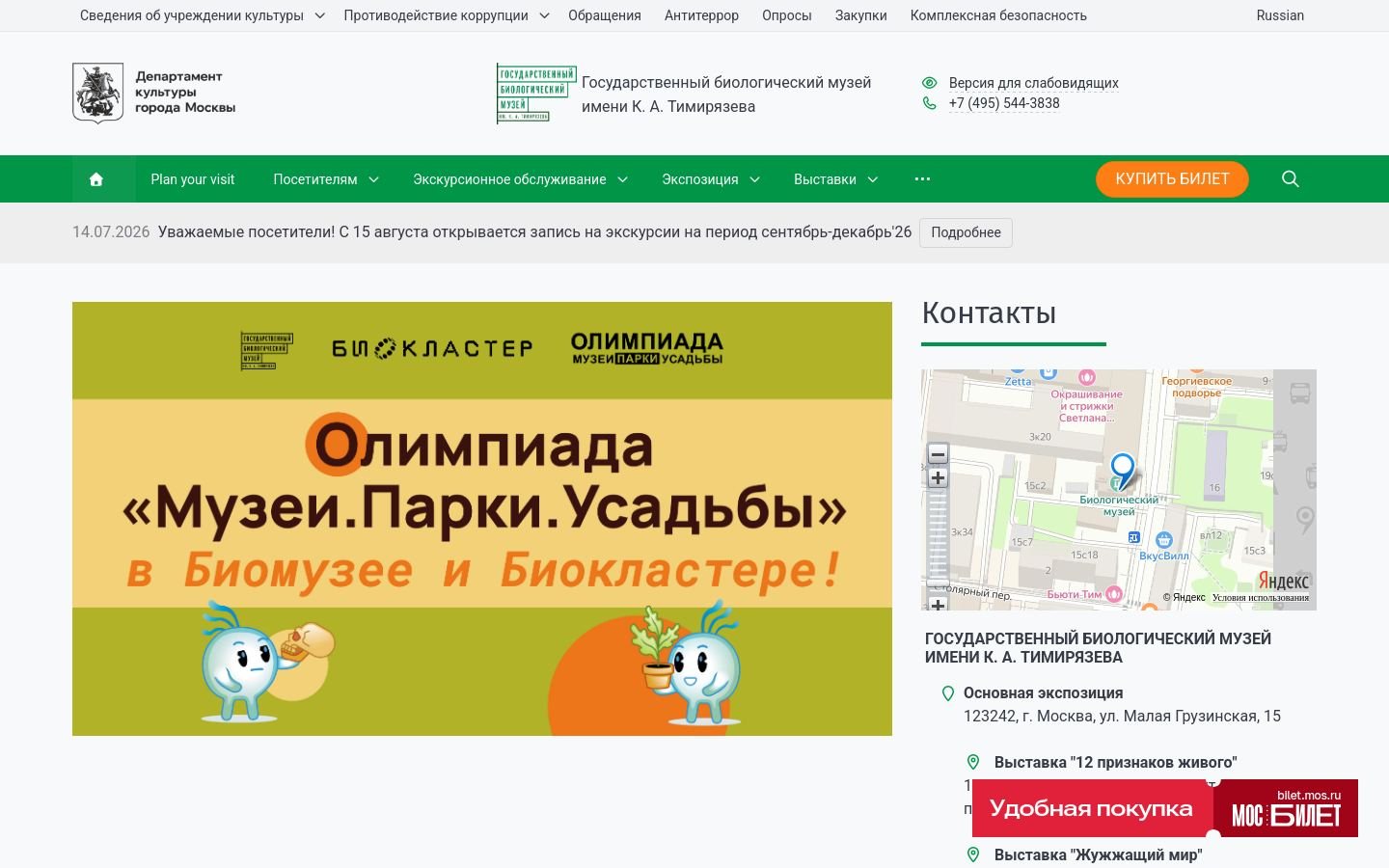Open Комплексная безопасность link
1389x868 pixels.
[x=998, y=15]
